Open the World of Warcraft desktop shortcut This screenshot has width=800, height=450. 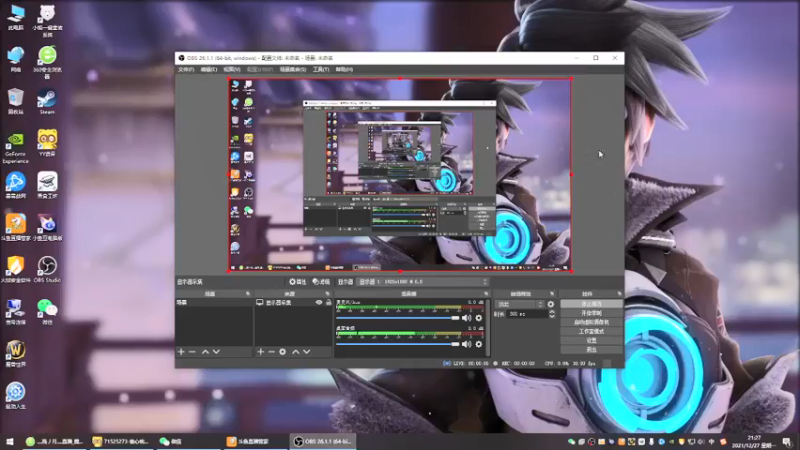click(15, 354)
